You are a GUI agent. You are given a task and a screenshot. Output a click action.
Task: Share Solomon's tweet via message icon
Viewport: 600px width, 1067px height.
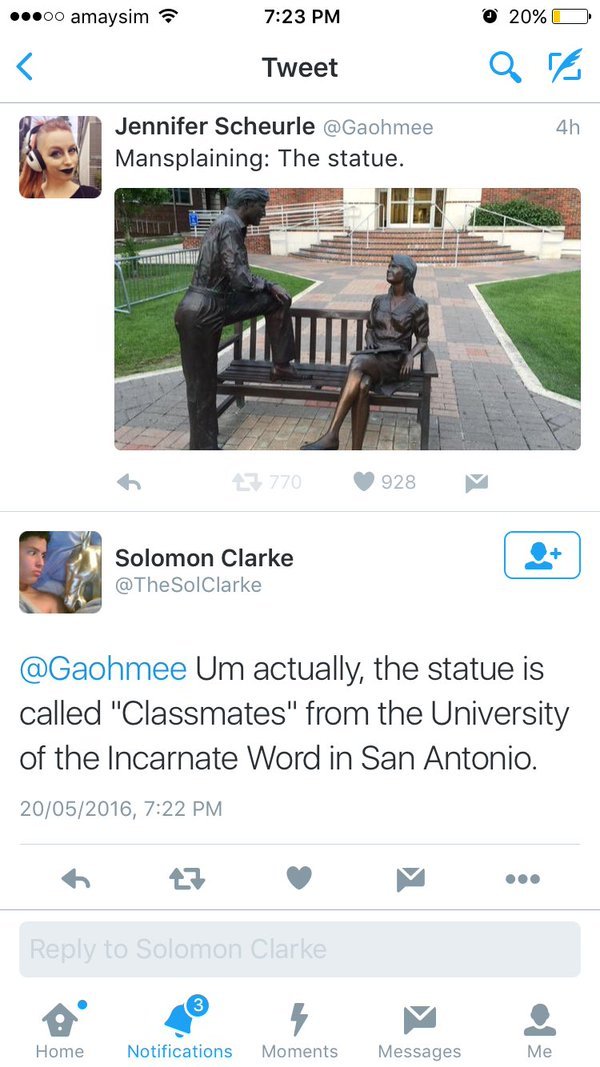pyautogui.click(x=410, y=878)
